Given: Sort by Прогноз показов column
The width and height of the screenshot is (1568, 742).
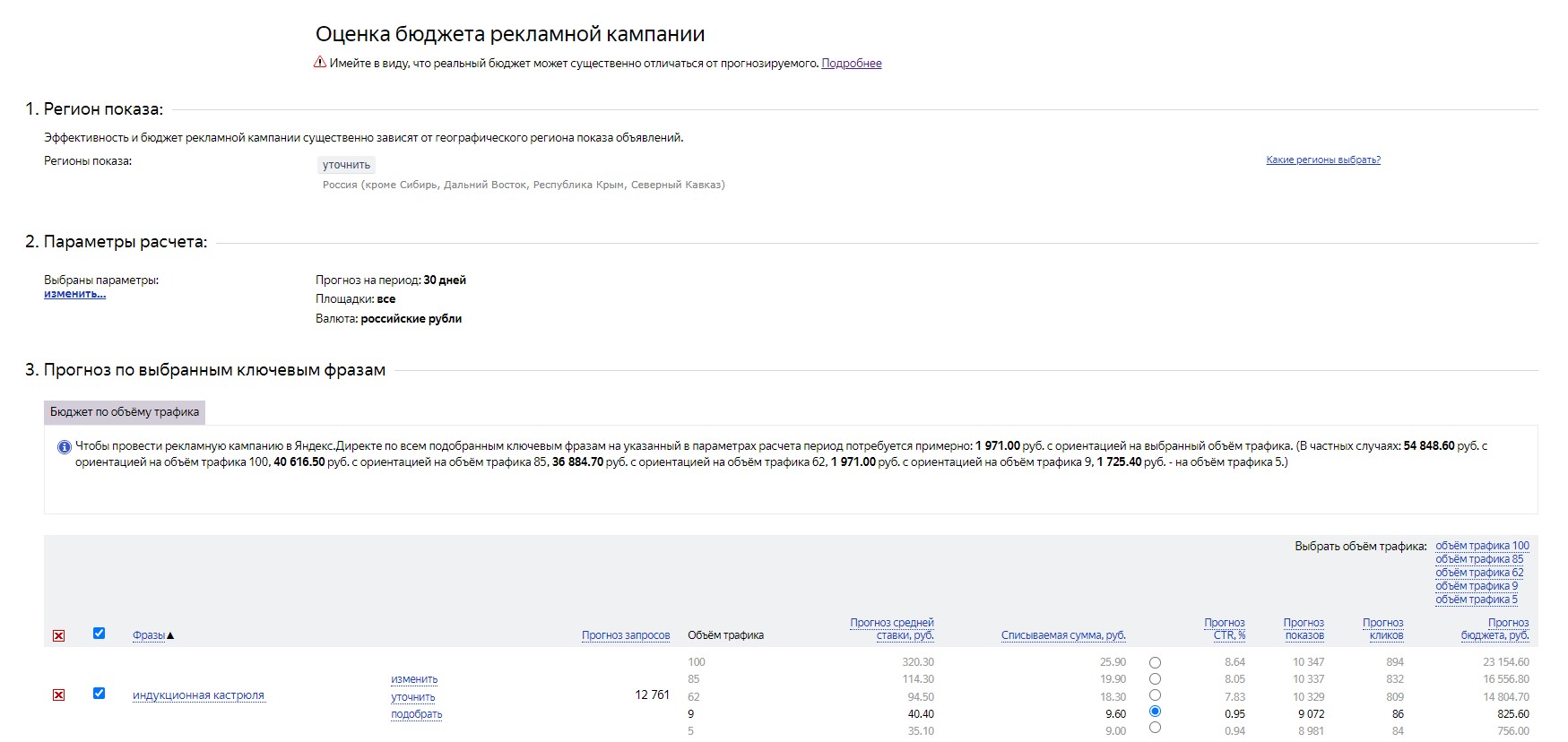Looking at the screenshot, I should click(1304, 628).
